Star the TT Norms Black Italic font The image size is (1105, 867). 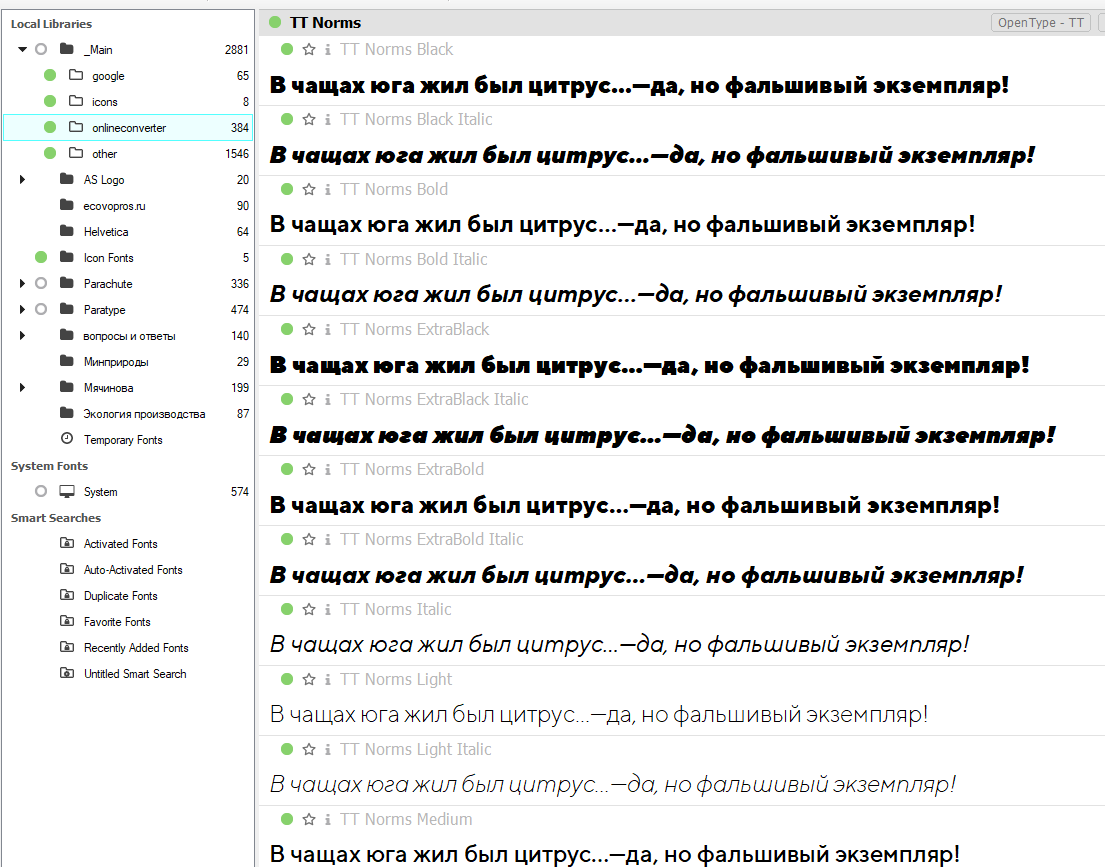pyautogui.click(x=309, y=119)
